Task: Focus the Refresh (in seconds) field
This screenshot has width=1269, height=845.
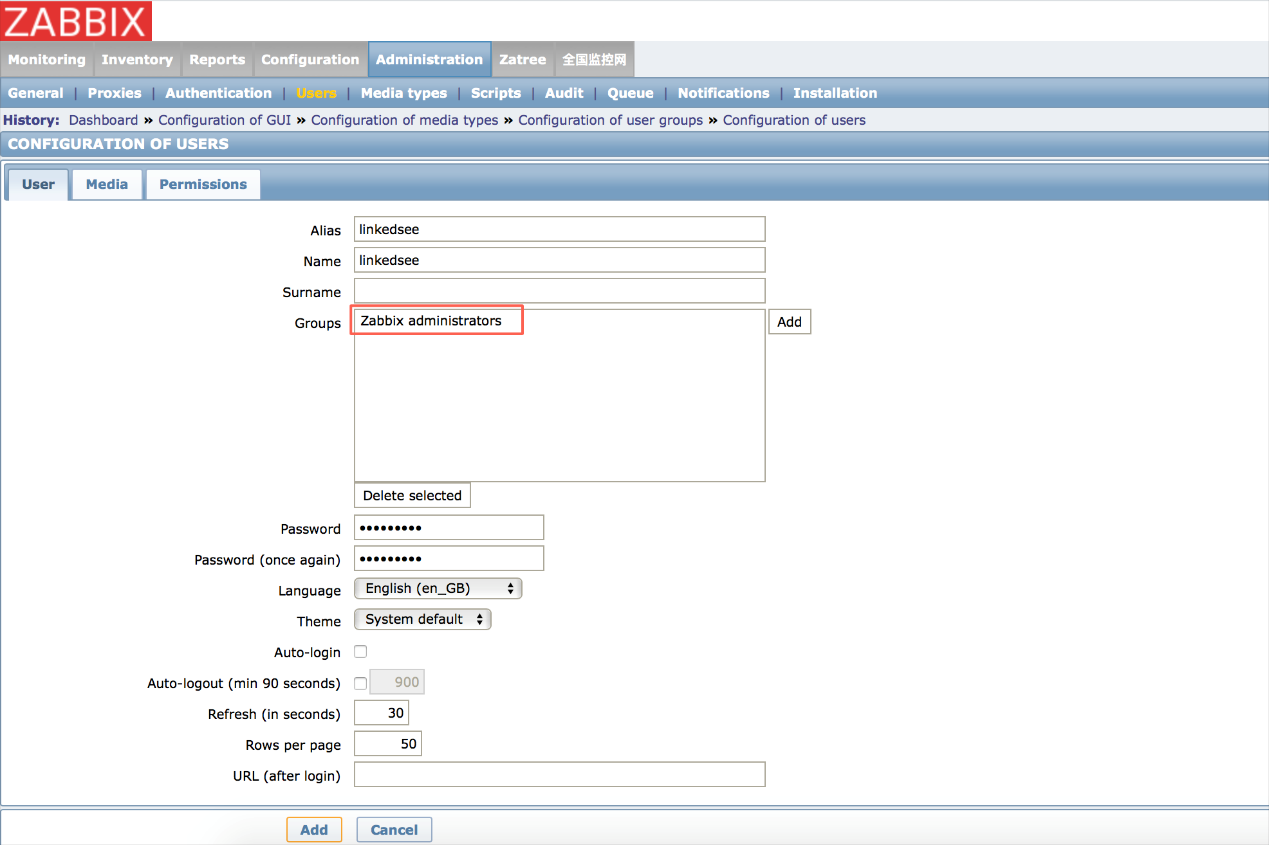Action: [381, 713]
